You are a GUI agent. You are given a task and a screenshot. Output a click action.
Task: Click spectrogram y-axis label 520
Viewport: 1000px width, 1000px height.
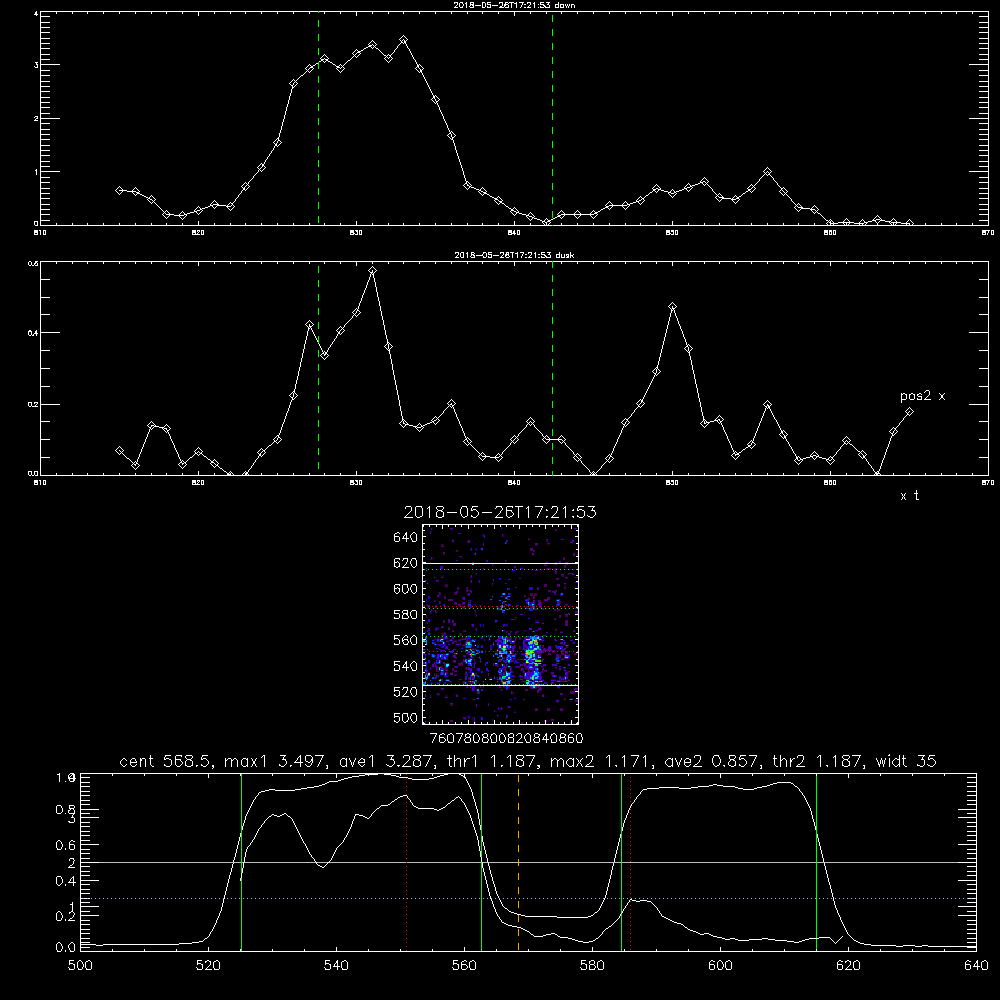(x=406, y=692)
